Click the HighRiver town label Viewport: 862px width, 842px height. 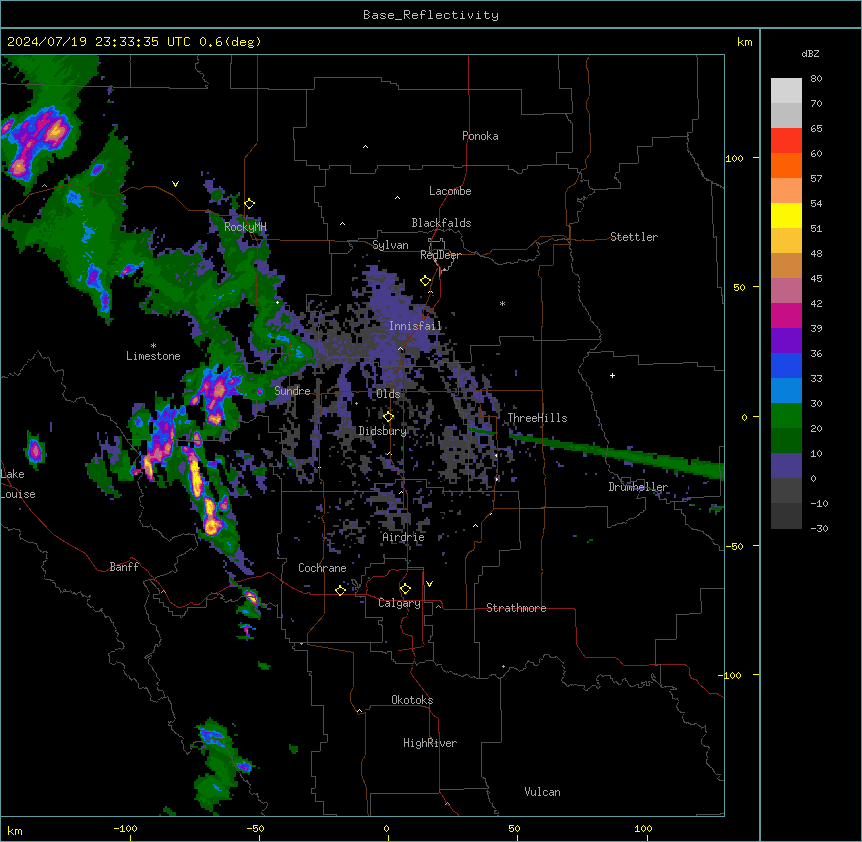(430, 743)
